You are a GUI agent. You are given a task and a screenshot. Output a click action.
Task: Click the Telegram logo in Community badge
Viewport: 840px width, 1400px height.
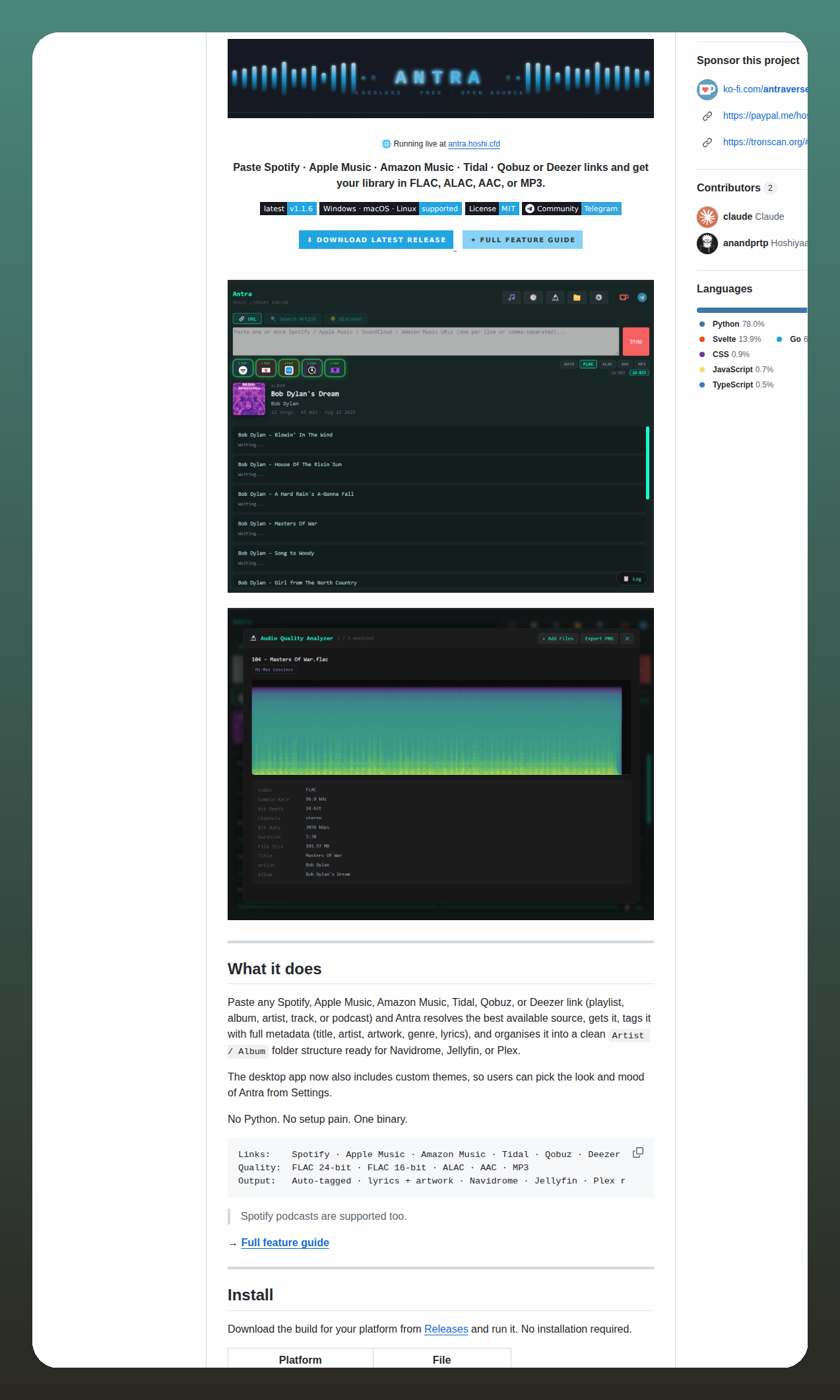pos(530,209)
